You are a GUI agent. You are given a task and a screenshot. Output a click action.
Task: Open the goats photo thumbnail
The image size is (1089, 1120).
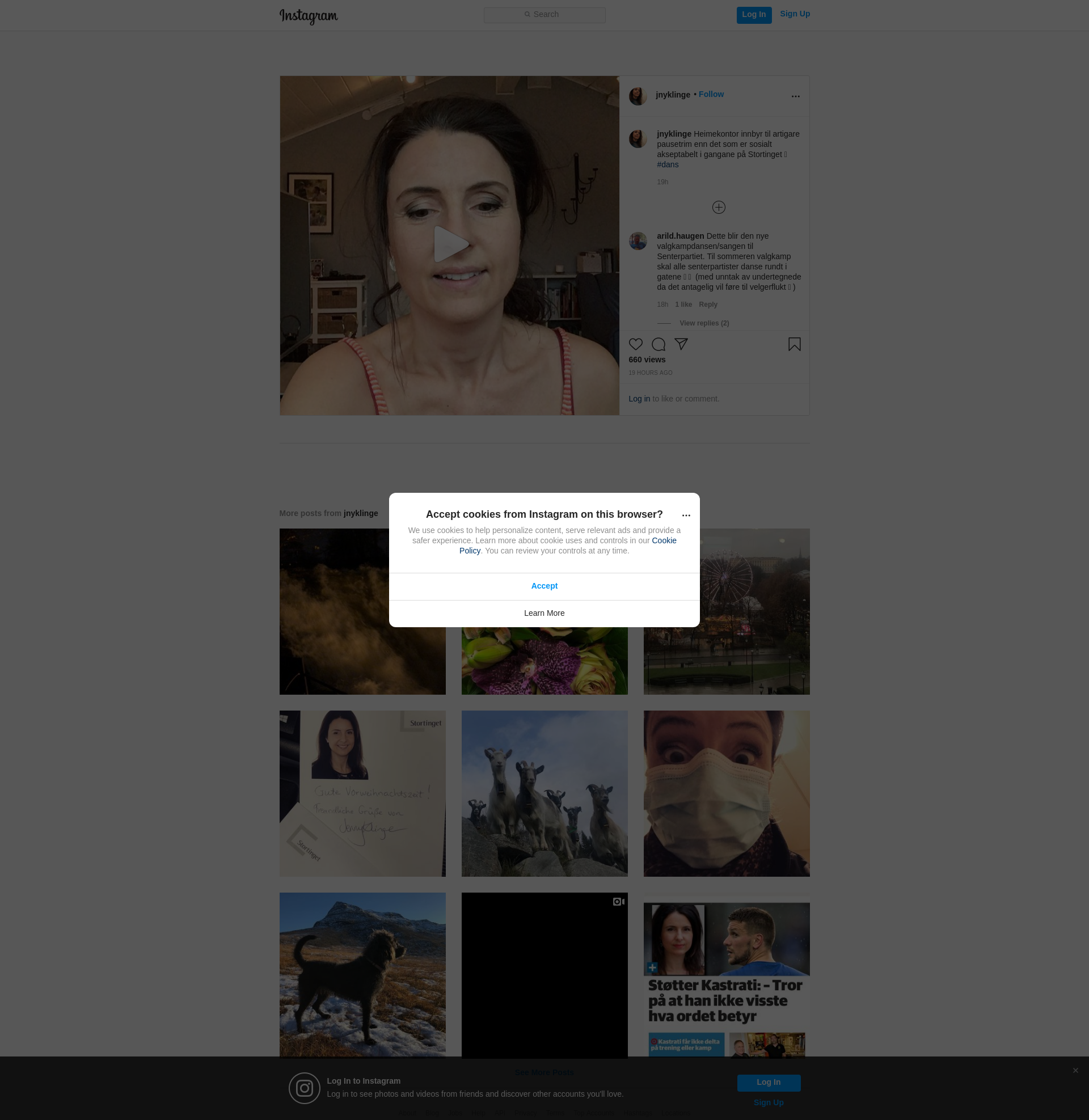[x=544, y=793]
